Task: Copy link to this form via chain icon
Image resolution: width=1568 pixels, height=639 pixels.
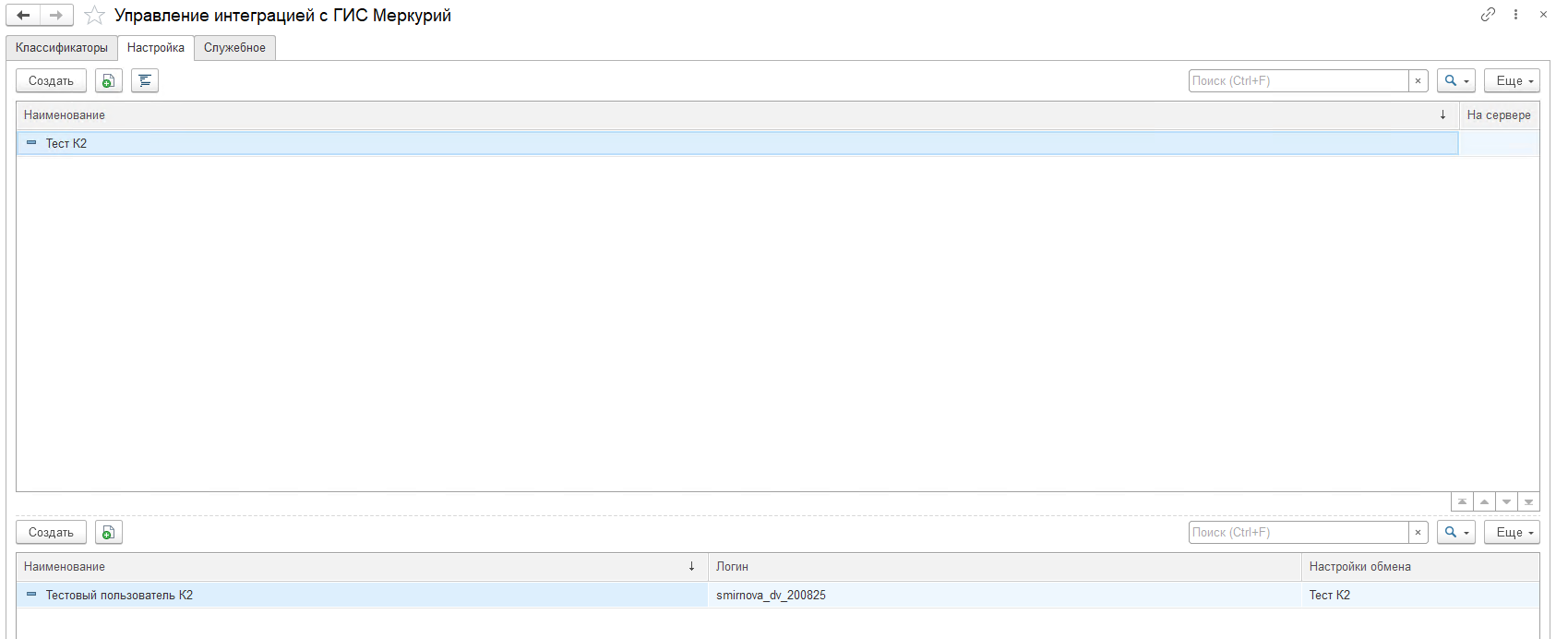Action: 1488,15
